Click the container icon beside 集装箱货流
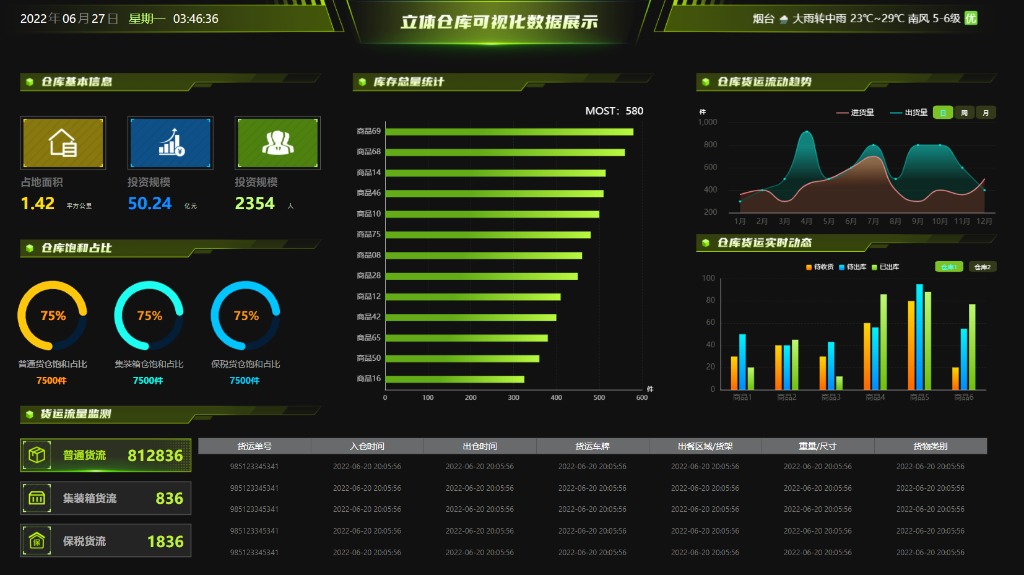This screenshot has height=575, width=1024. click(37, 498)
